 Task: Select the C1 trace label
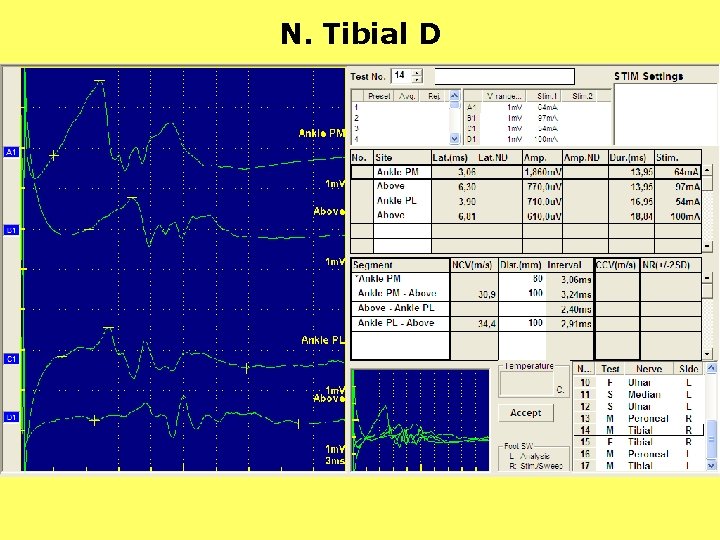[x=11, y=359]
